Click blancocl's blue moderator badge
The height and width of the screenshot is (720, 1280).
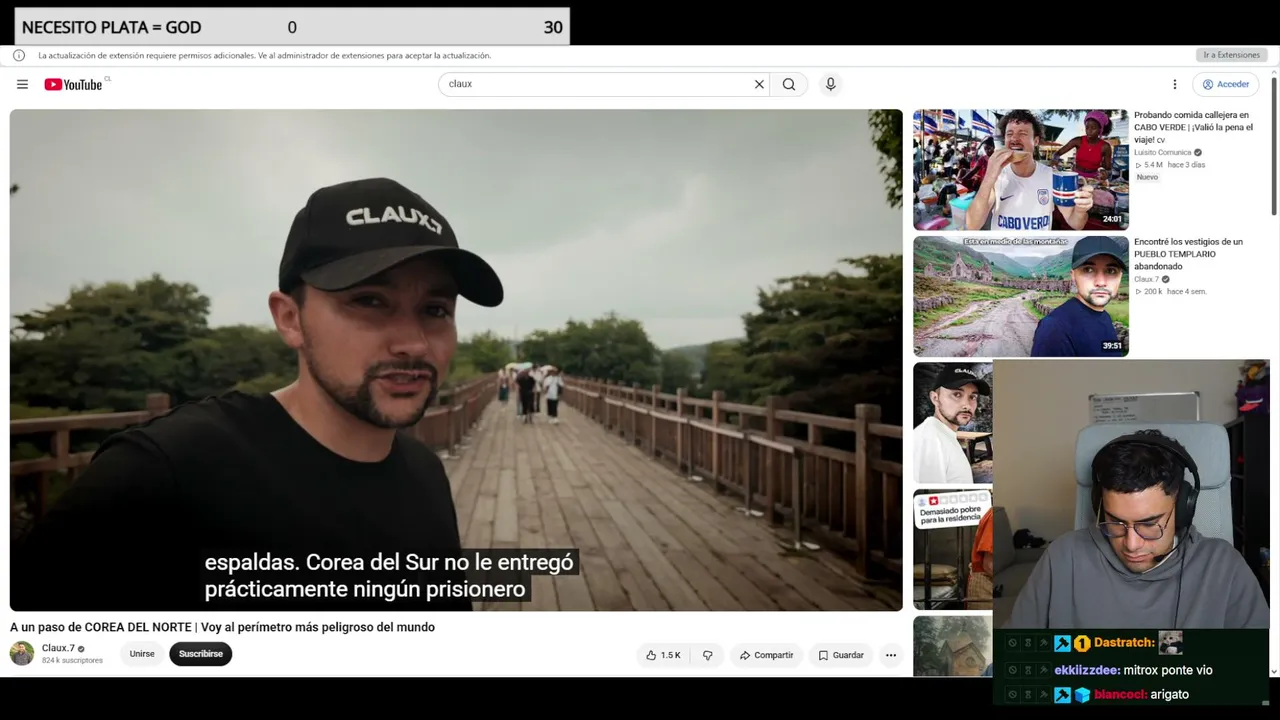coord(1062,695)
